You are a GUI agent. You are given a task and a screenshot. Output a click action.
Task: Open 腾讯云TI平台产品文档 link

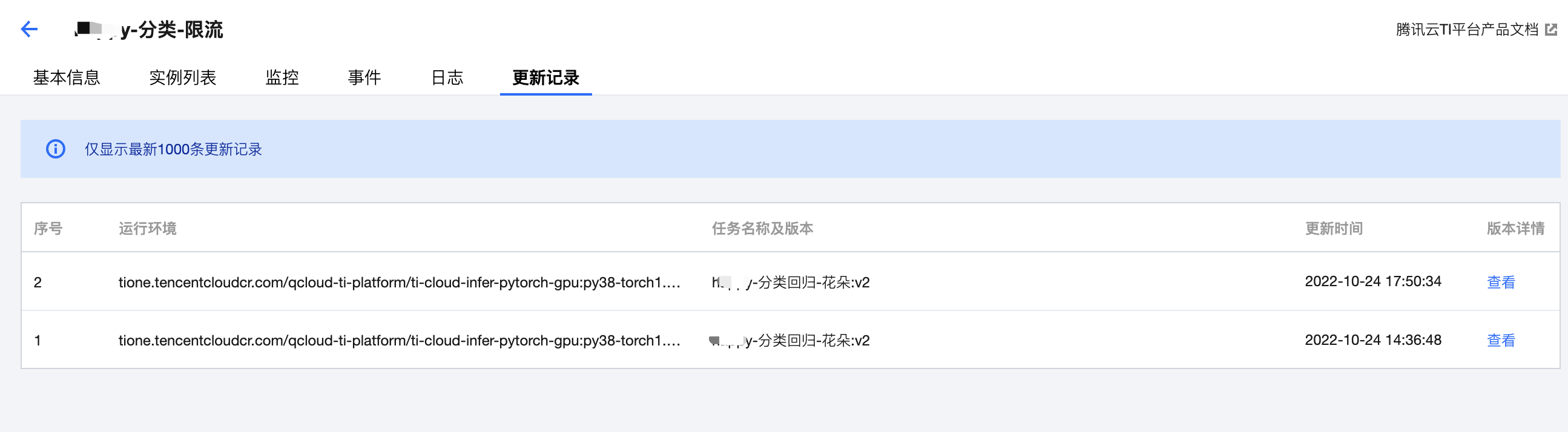1466,29
